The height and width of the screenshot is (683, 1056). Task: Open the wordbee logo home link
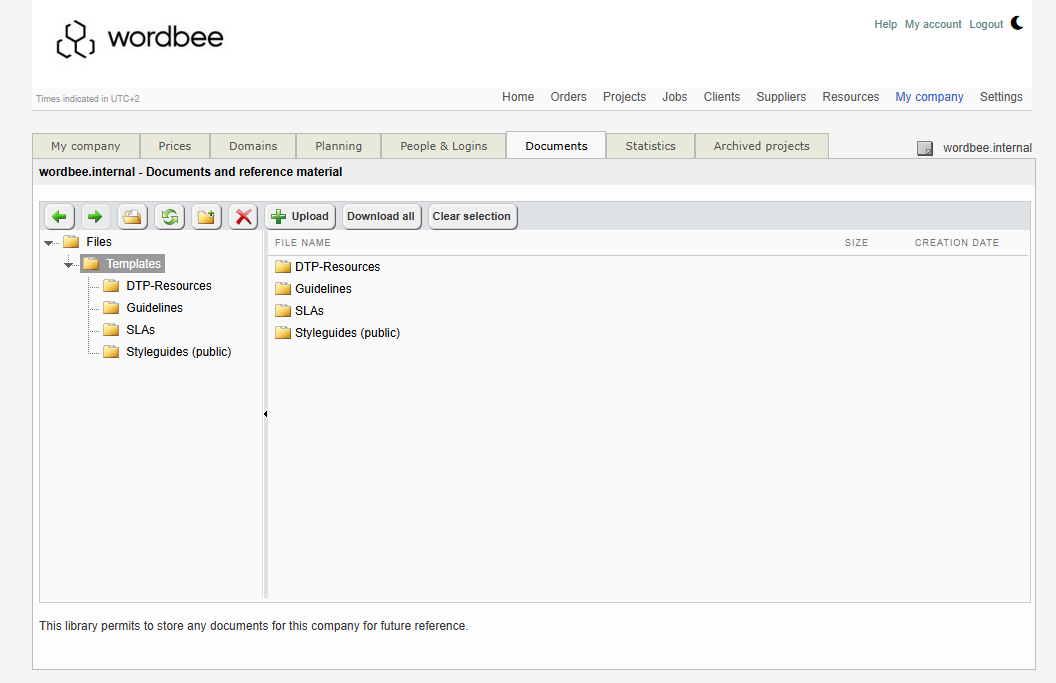[140, 39]
